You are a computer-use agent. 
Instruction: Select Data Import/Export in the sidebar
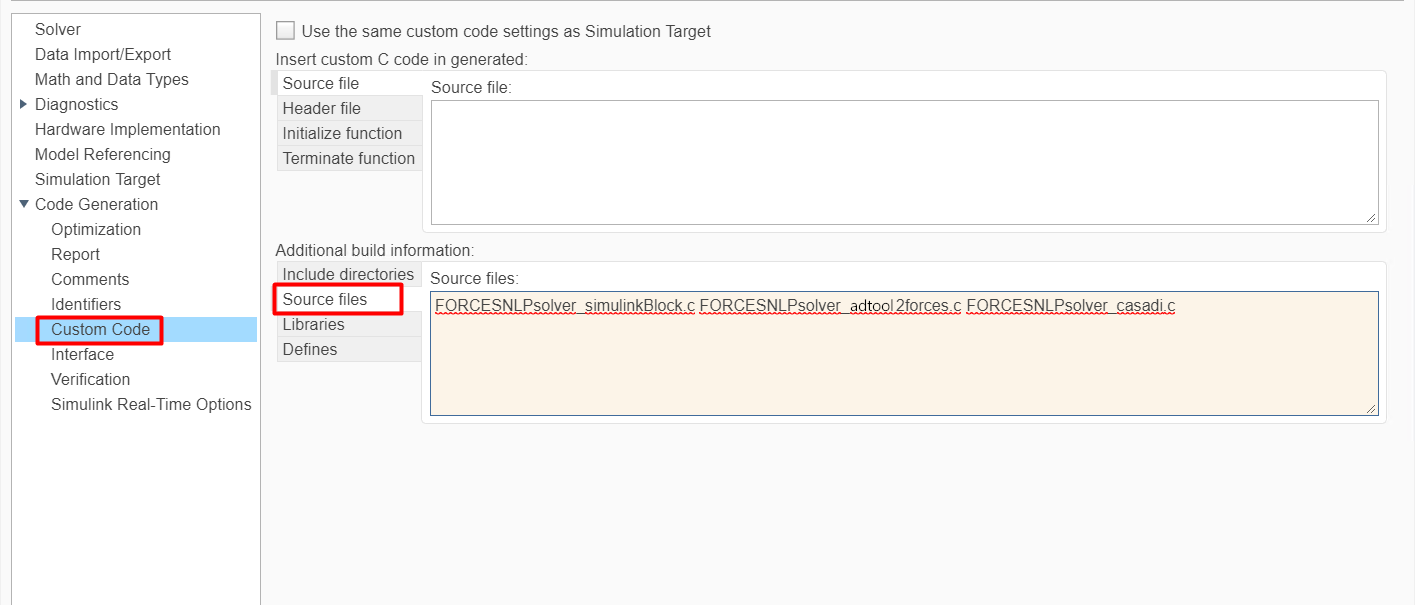pyautogui.click(x=103, y=54)
